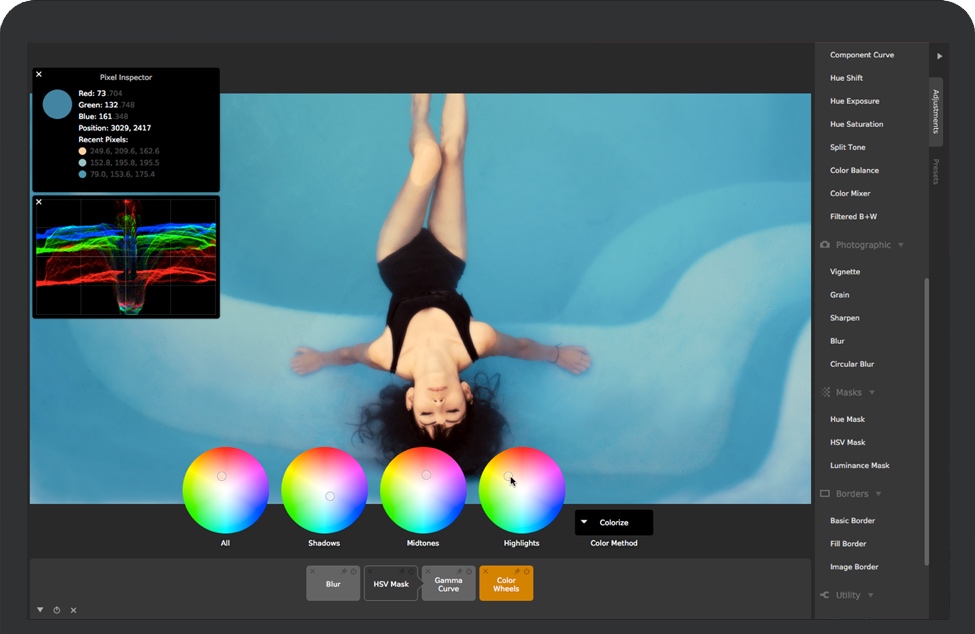This screenshot has width=975, height=634.
Task: Close the waveform scope panel
Action: click(39, 202)
